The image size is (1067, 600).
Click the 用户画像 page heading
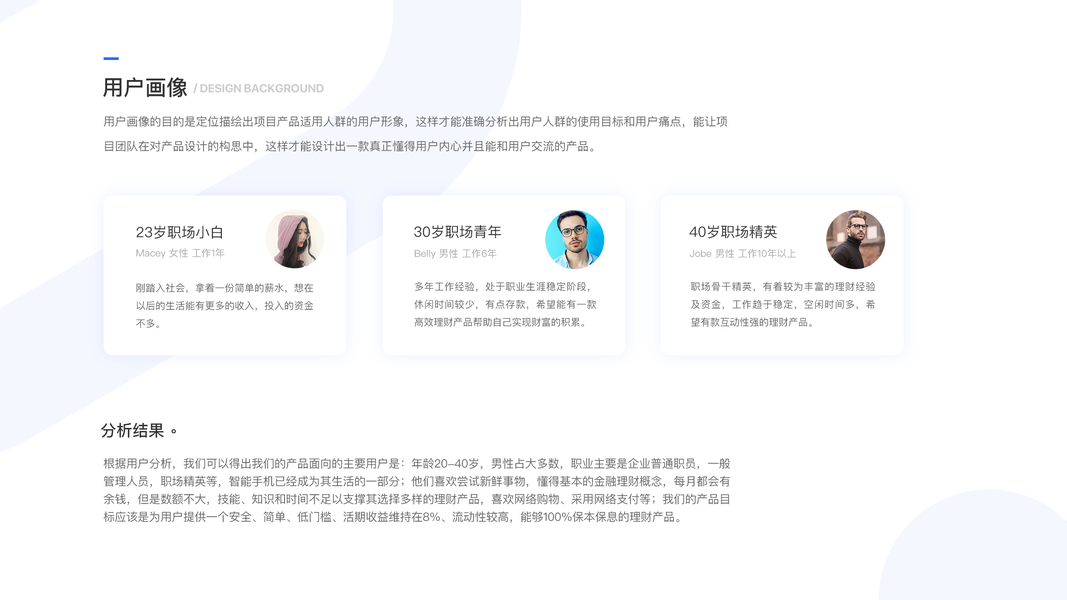(x=145, y=88)
